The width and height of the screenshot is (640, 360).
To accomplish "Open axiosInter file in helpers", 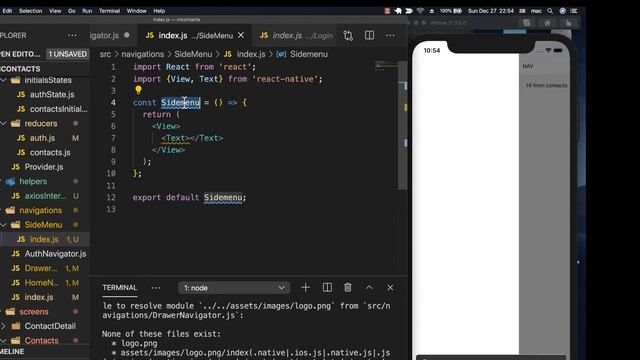I will tap(45, 196).
